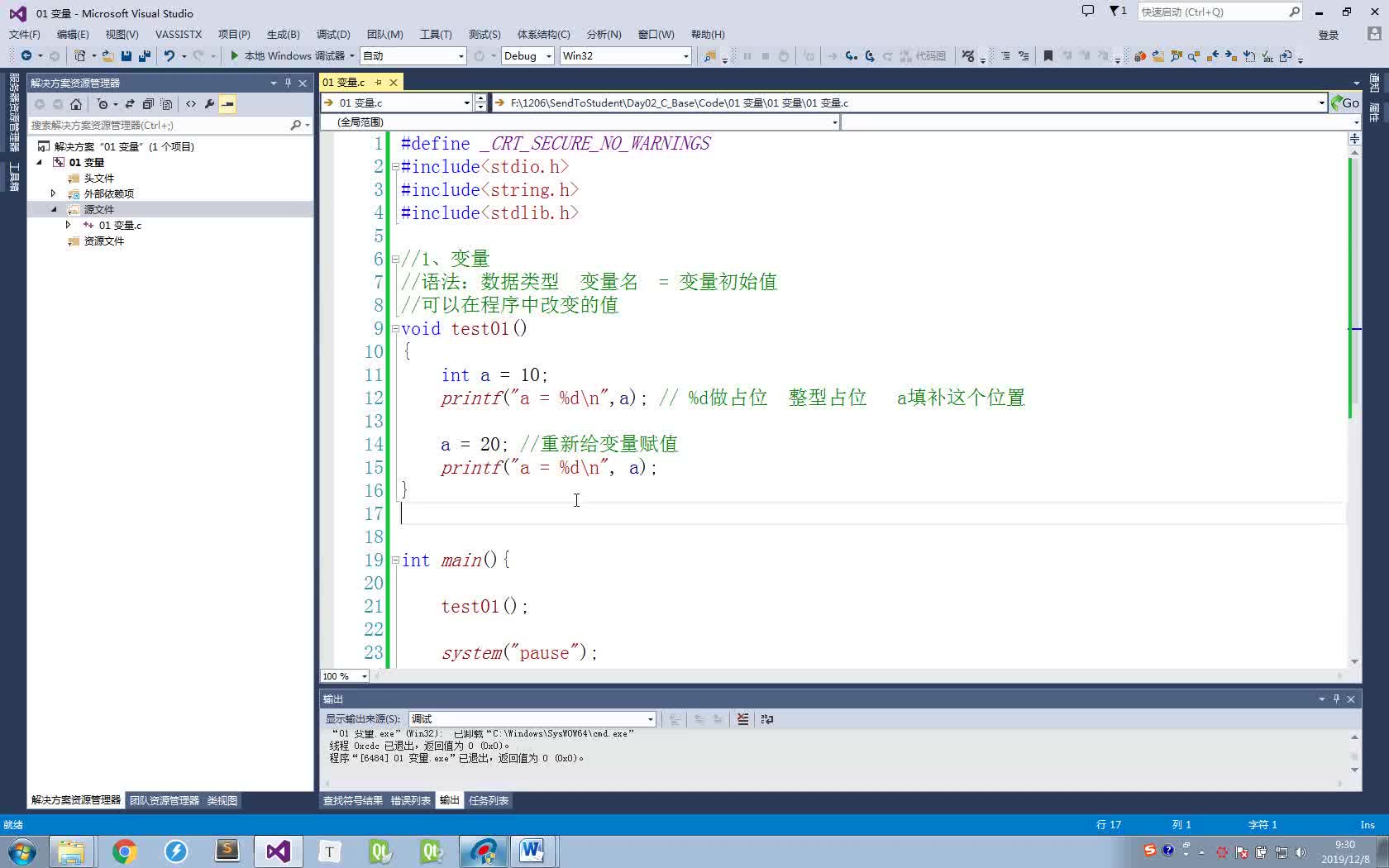Click Collapse All icon in Solution Explorer
1389x868 pixels.
[148, 103]
